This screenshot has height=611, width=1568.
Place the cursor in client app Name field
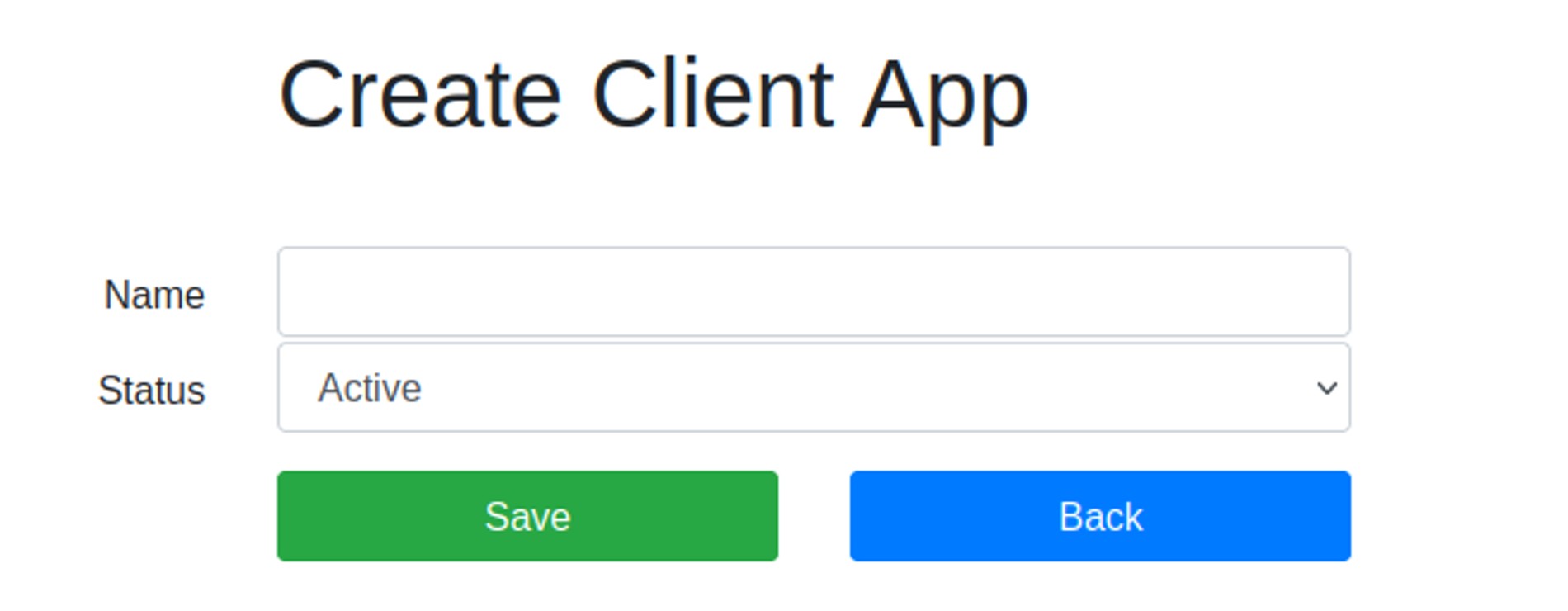pyautogui.click(x=814, y=291)
